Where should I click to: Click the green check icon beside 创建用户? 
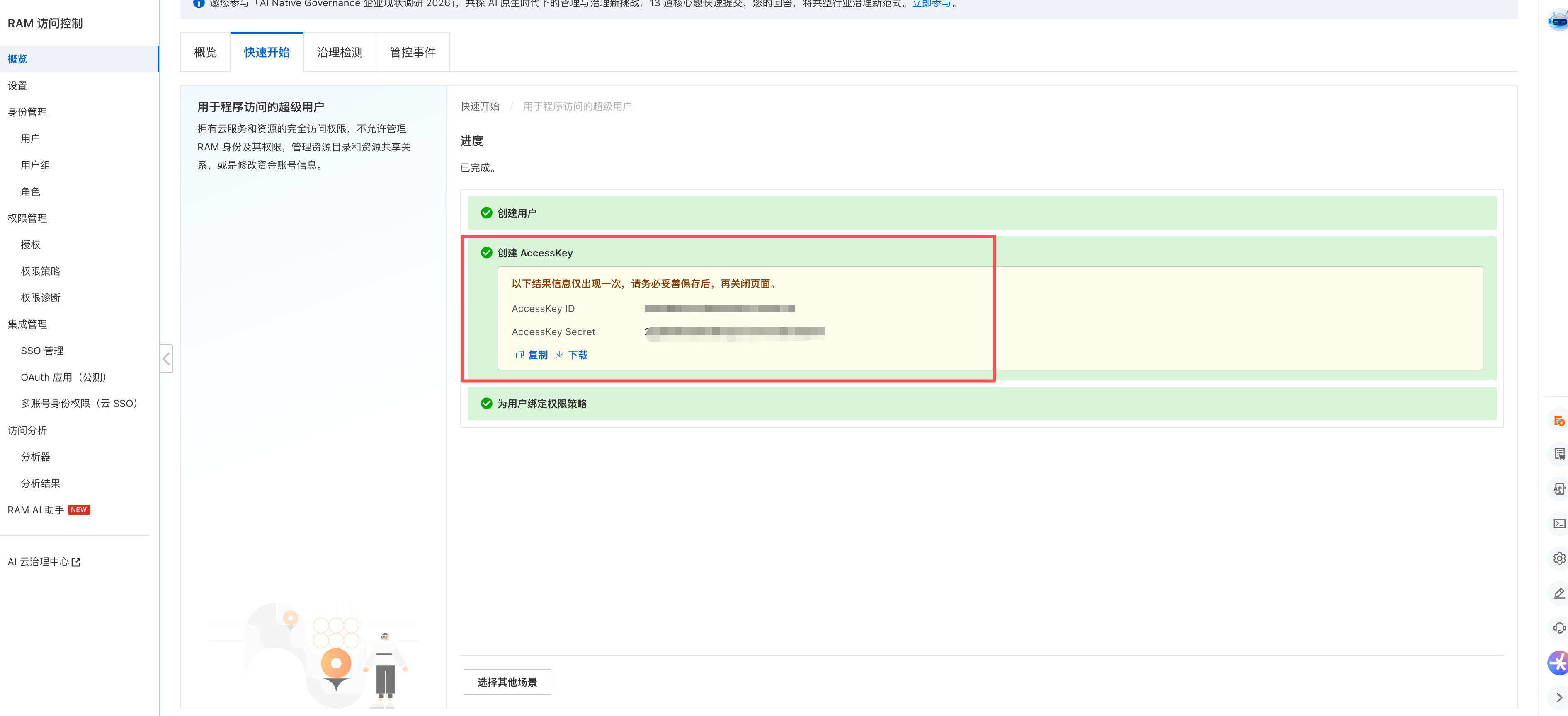click(486, 213)
